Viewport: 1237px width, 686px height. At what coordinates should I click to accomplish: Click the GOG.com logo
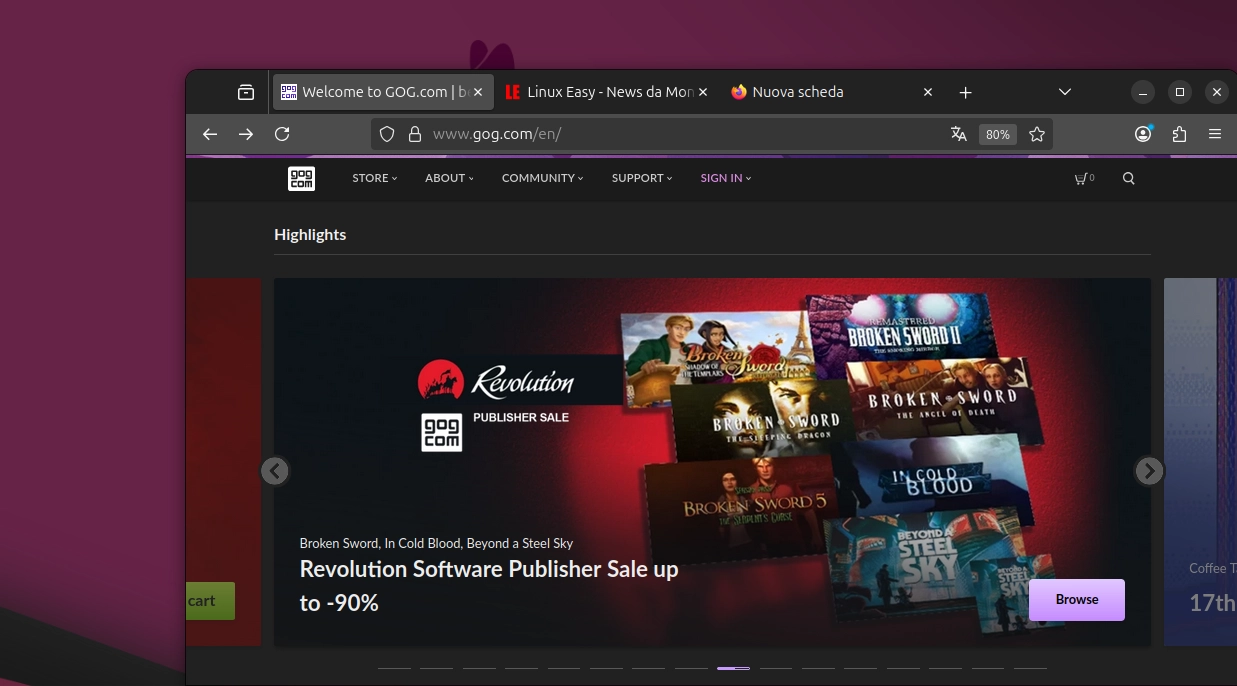point(301,178)
